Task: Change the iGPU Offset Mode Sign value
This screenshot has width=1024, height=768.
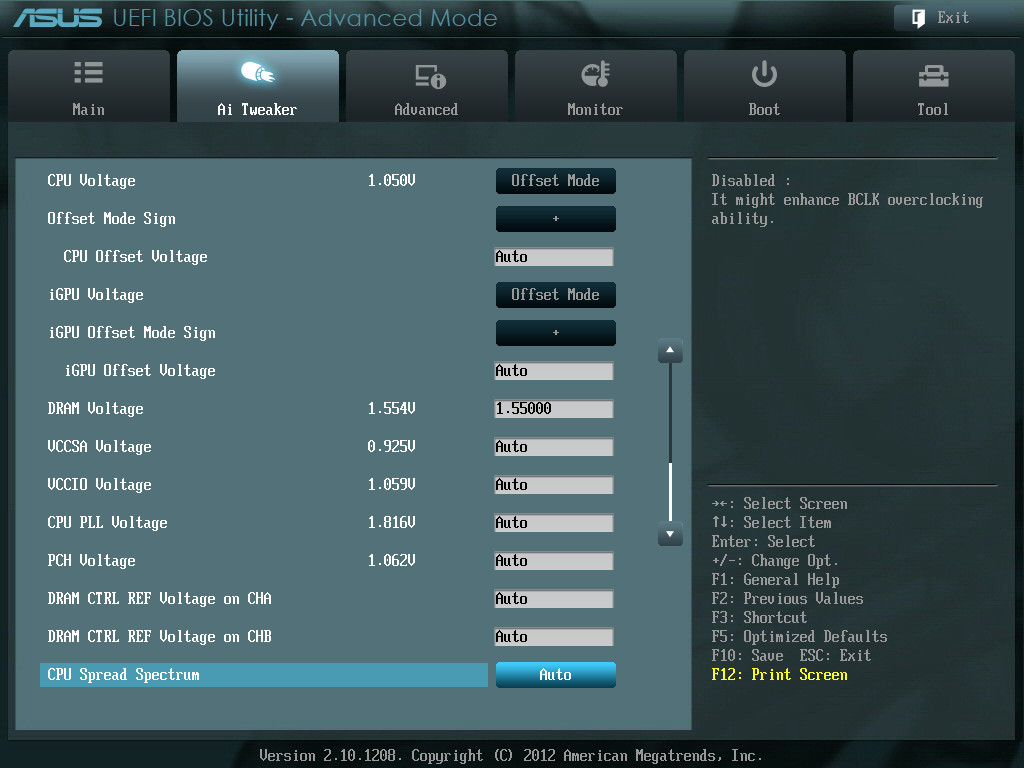Action: tap(556, 333)
